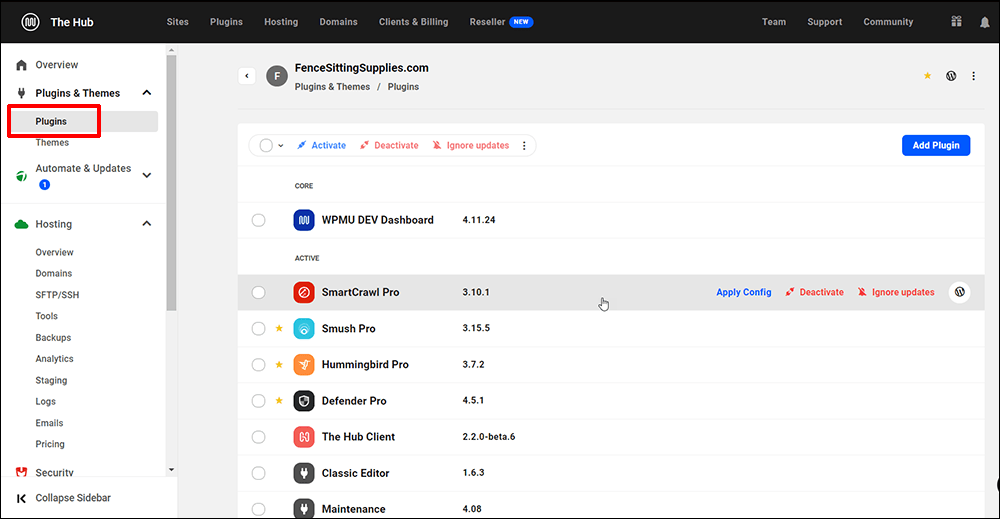Select WPMU DEV Dashboard checkbox

[258, 220]
